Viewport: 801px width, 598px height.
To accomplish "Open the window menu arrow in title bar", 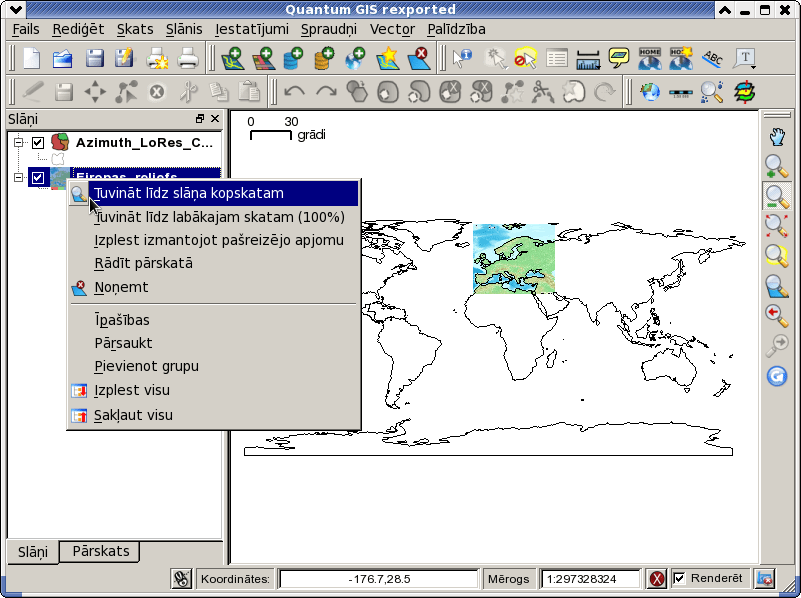I will point(16,9).
